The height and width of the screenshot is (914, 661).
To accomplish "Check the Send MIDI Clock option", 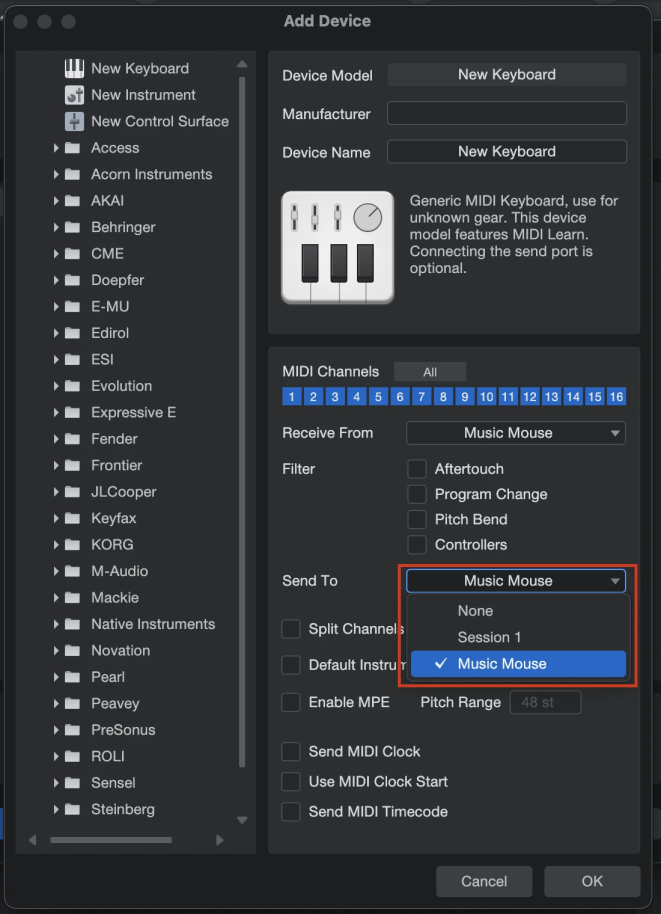I will coord(291,752).
